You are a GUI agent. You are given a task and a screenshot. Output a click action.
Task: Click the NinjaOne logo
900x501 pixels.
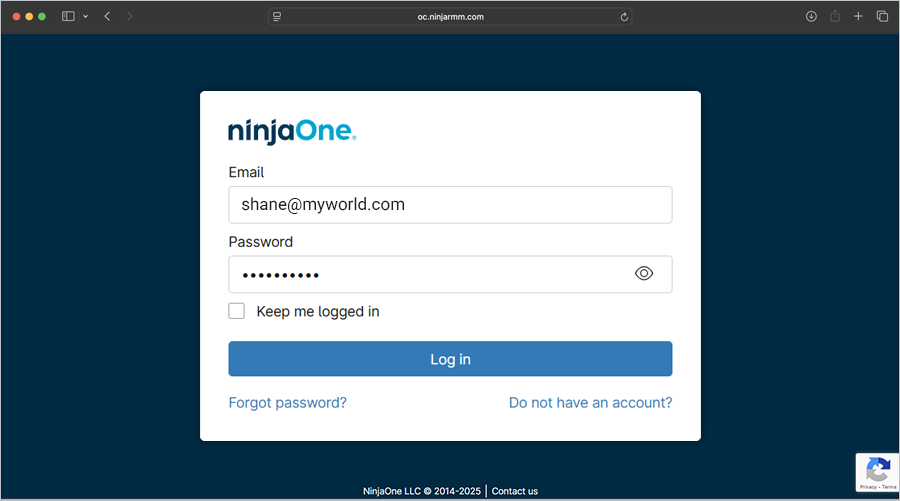pyautogui.click(x=292, y=131)
